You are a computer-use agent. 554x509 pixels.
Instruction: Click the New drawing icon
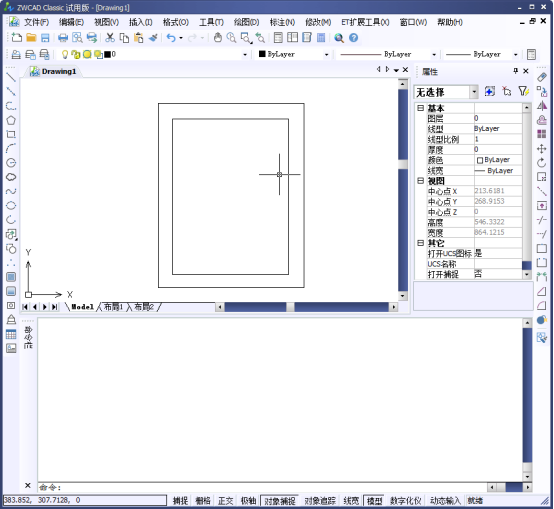[x=16, y=37]
